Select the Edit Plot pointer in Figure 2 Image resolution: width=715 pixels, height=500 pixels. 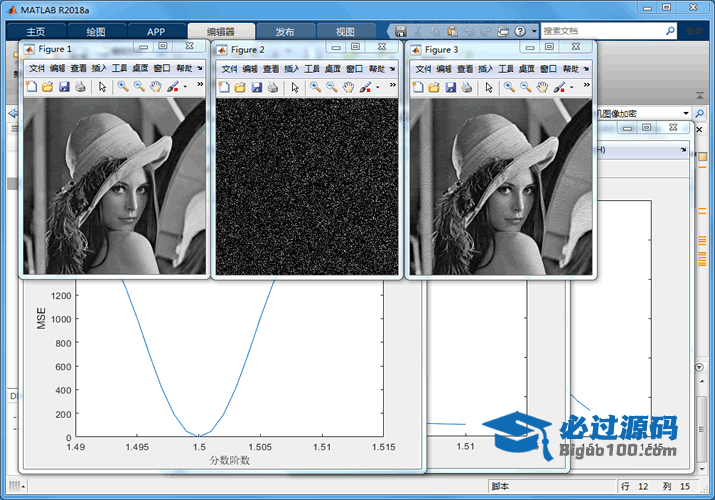point(295,87)
